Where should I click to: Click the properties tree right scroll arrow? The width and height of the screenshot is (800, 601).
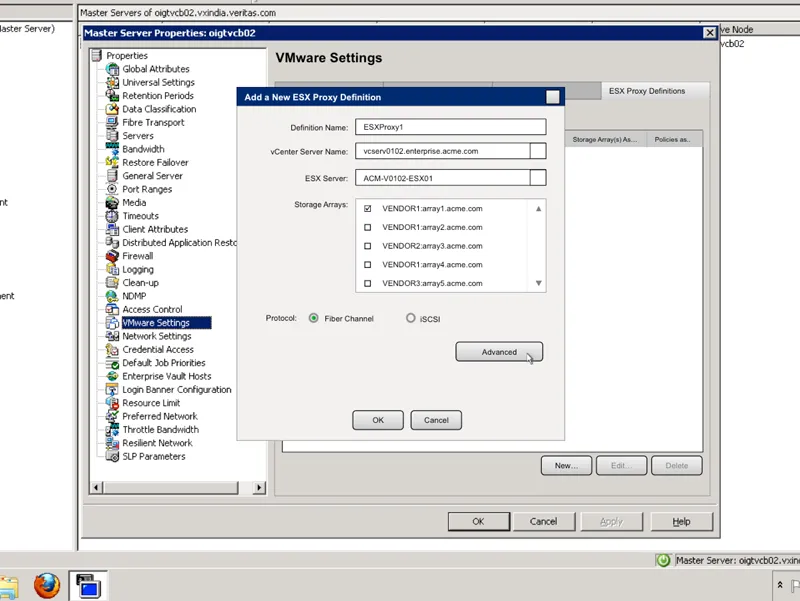(x=259, y=487)
